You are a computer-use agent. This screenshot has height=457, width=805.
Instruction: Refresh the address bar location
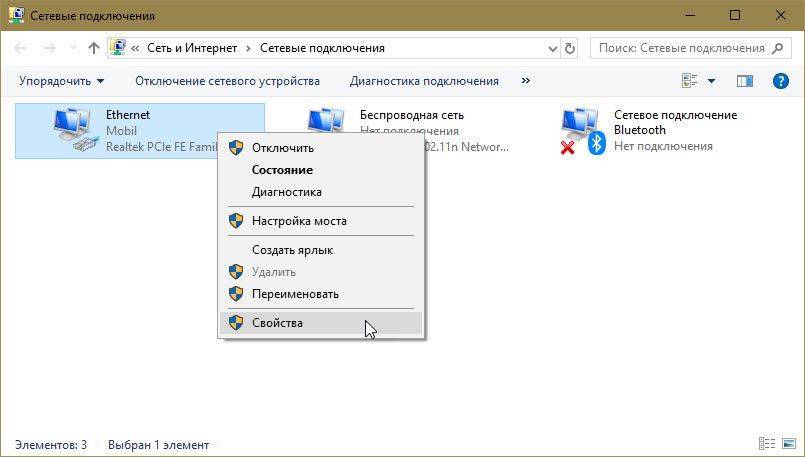click(571, 48)
